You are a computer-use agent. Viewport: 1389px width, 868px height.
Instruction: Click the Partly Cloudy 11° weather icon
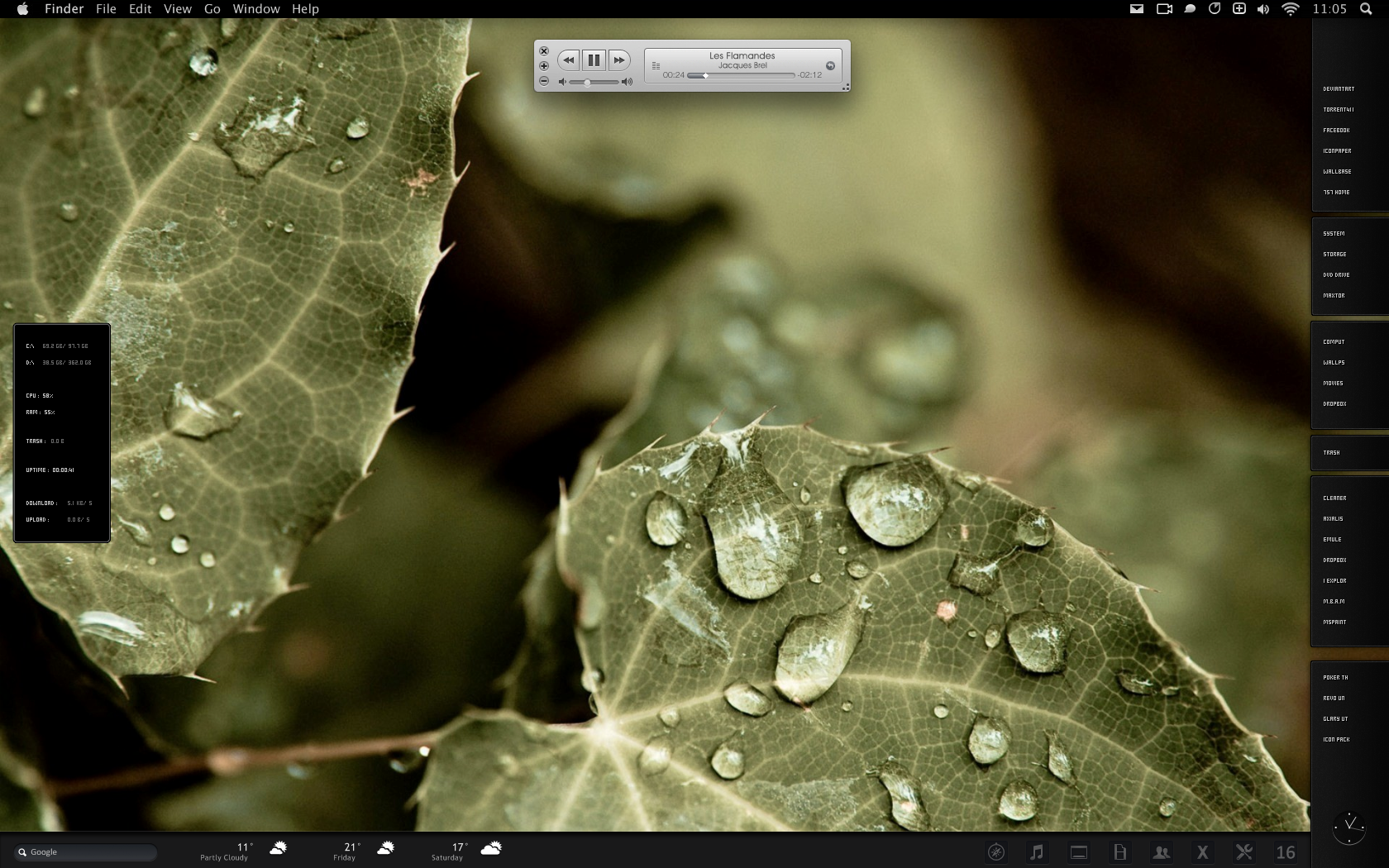279,847
